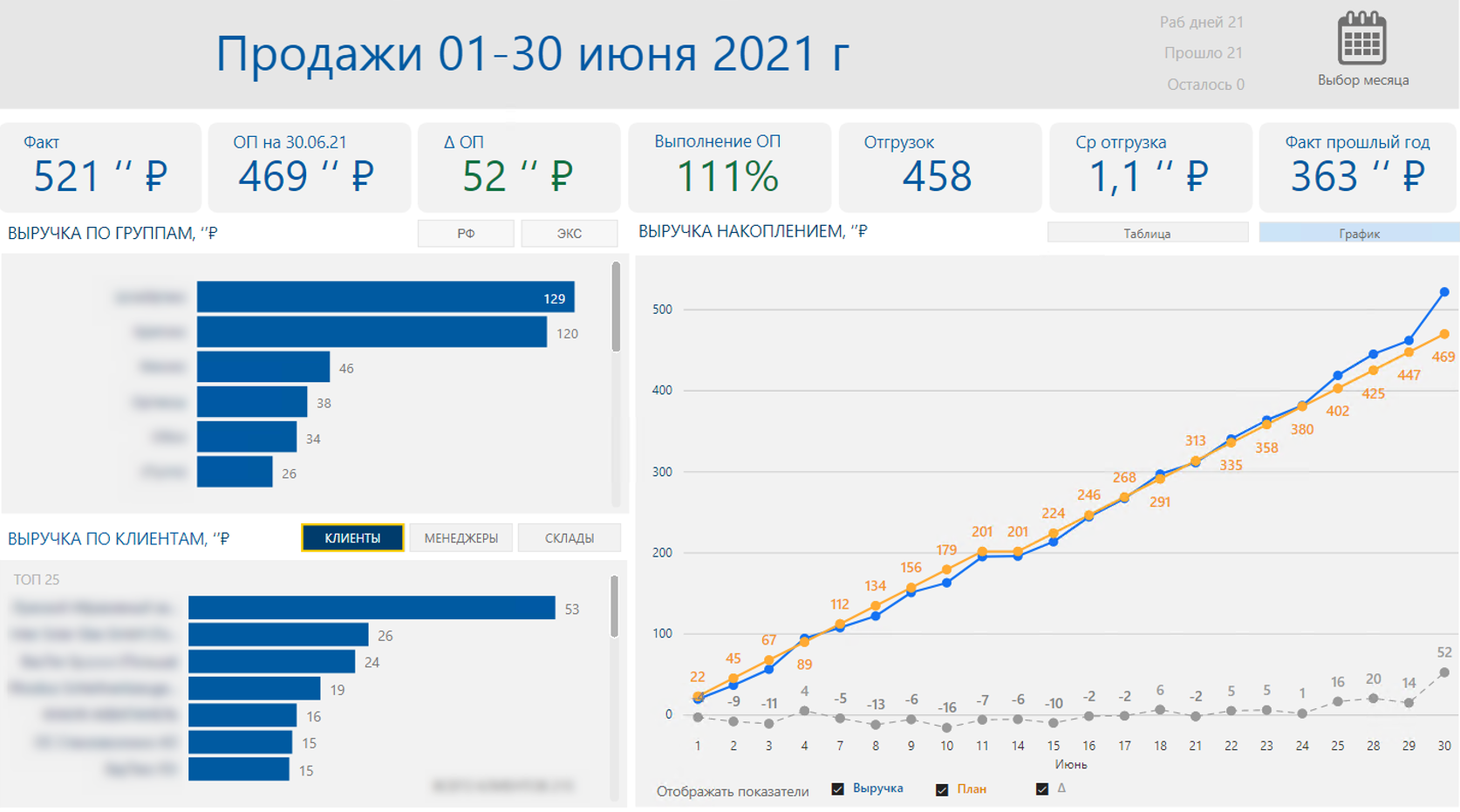Click the plan data point labeled 201 at day 11
The width and height of the screenshot is (1460, 812).
[x=982, y=551]
